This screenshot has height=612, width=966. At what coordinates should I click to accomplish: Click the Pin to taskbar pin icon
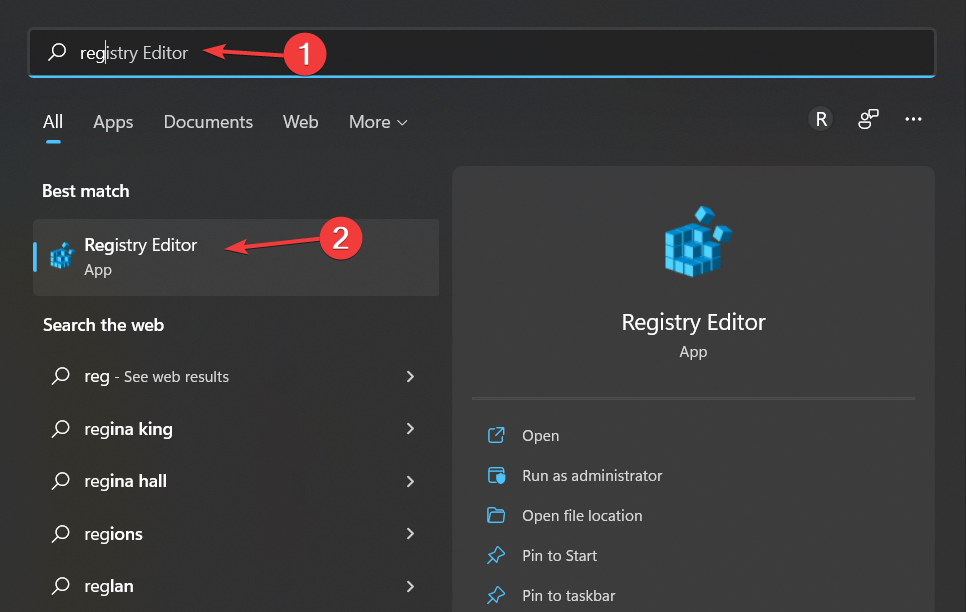[496, 595]
